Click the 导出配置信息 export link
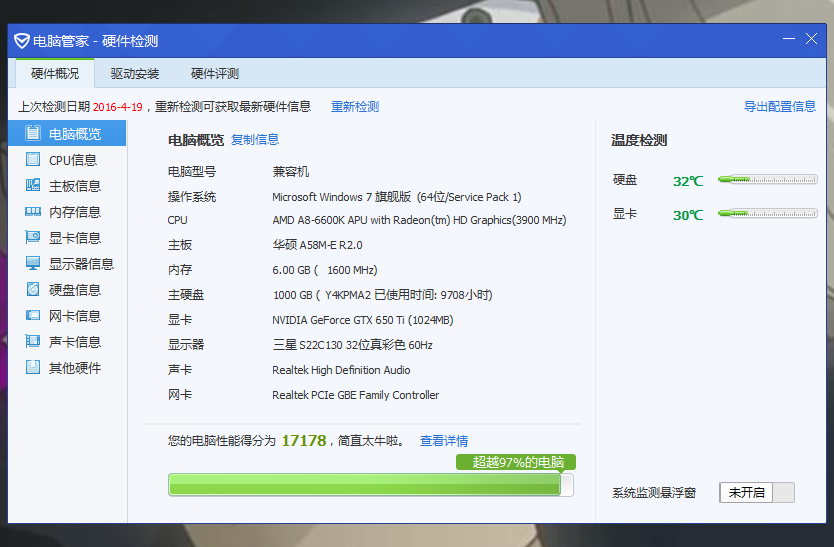 pos(779,107)
